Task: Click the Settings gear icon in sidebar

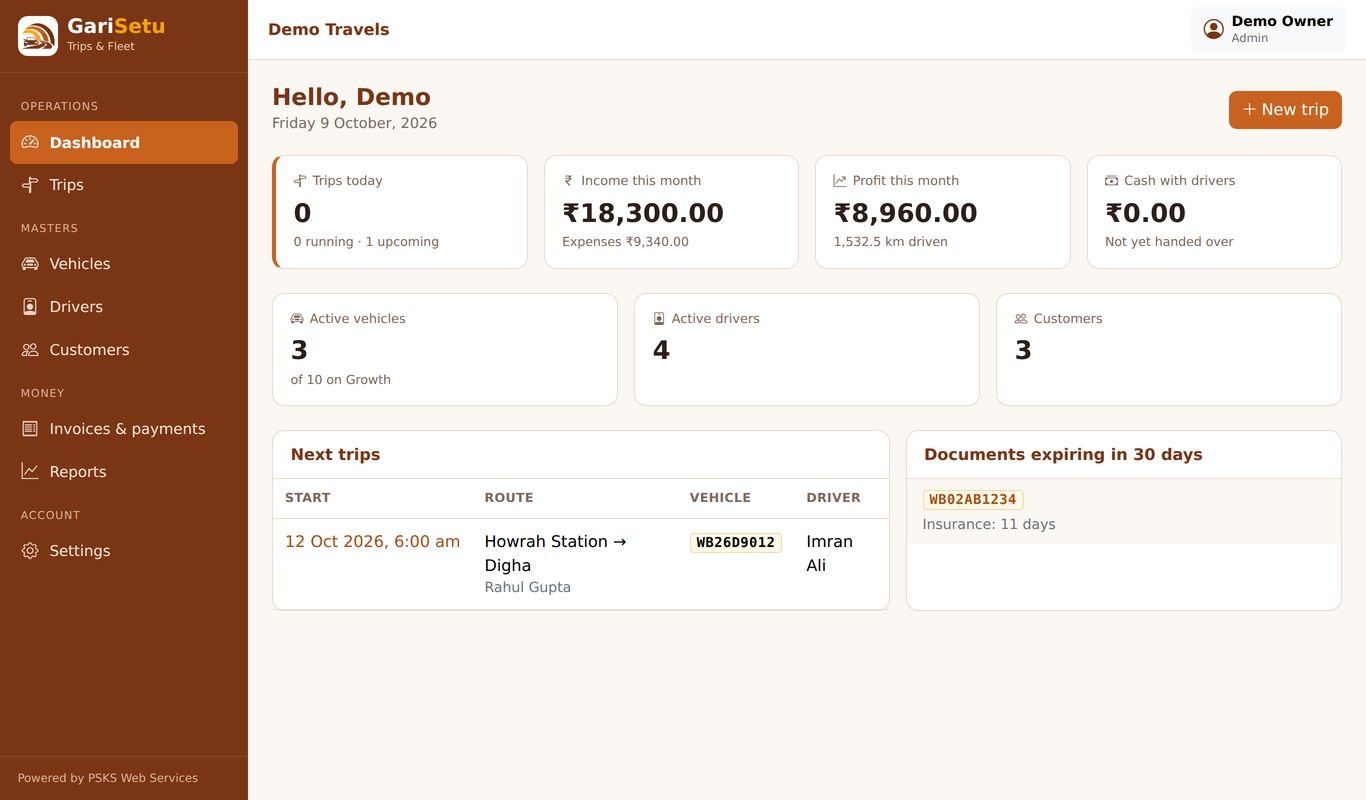Action: click(x=30, y=551)
